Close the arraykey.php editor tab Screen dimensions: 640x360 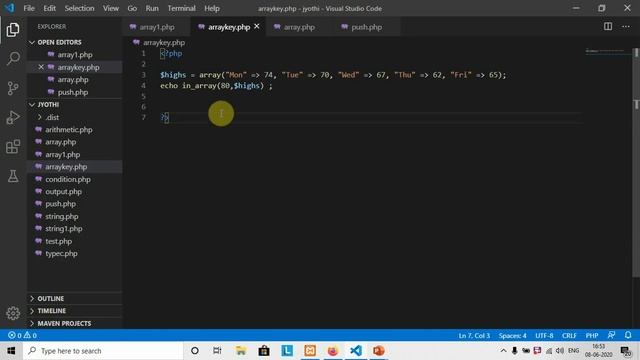tap(257, 26)
